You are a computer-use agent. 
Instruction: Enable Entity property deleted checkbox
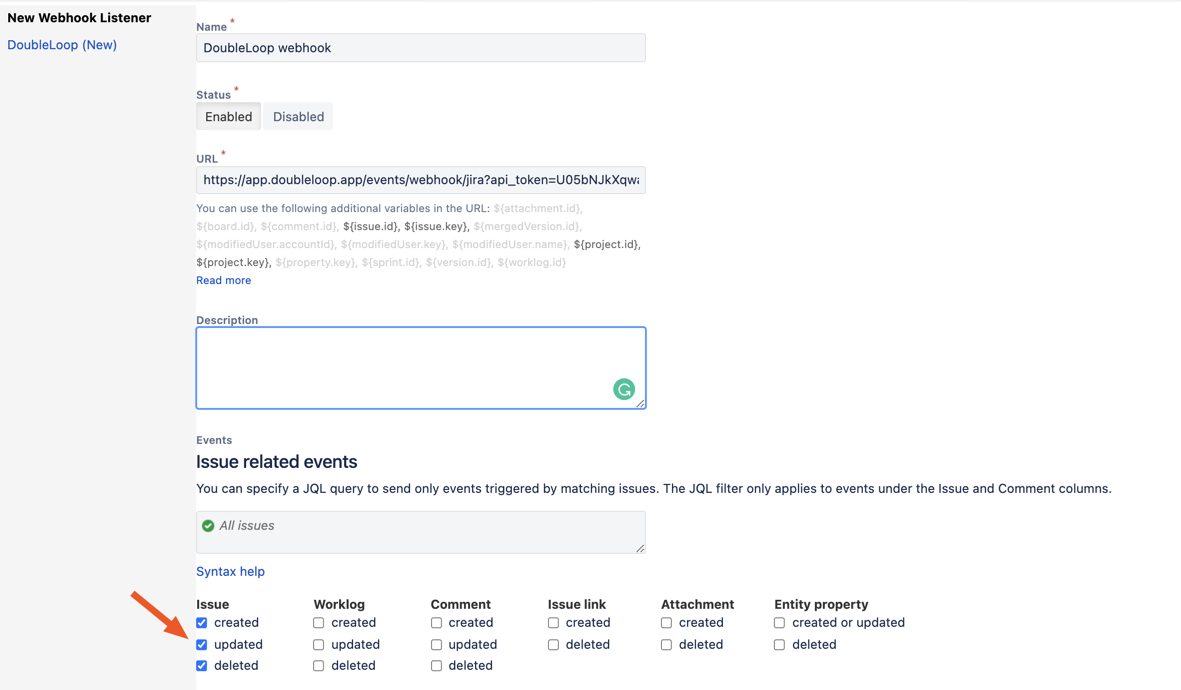click(x=780, y=645)
